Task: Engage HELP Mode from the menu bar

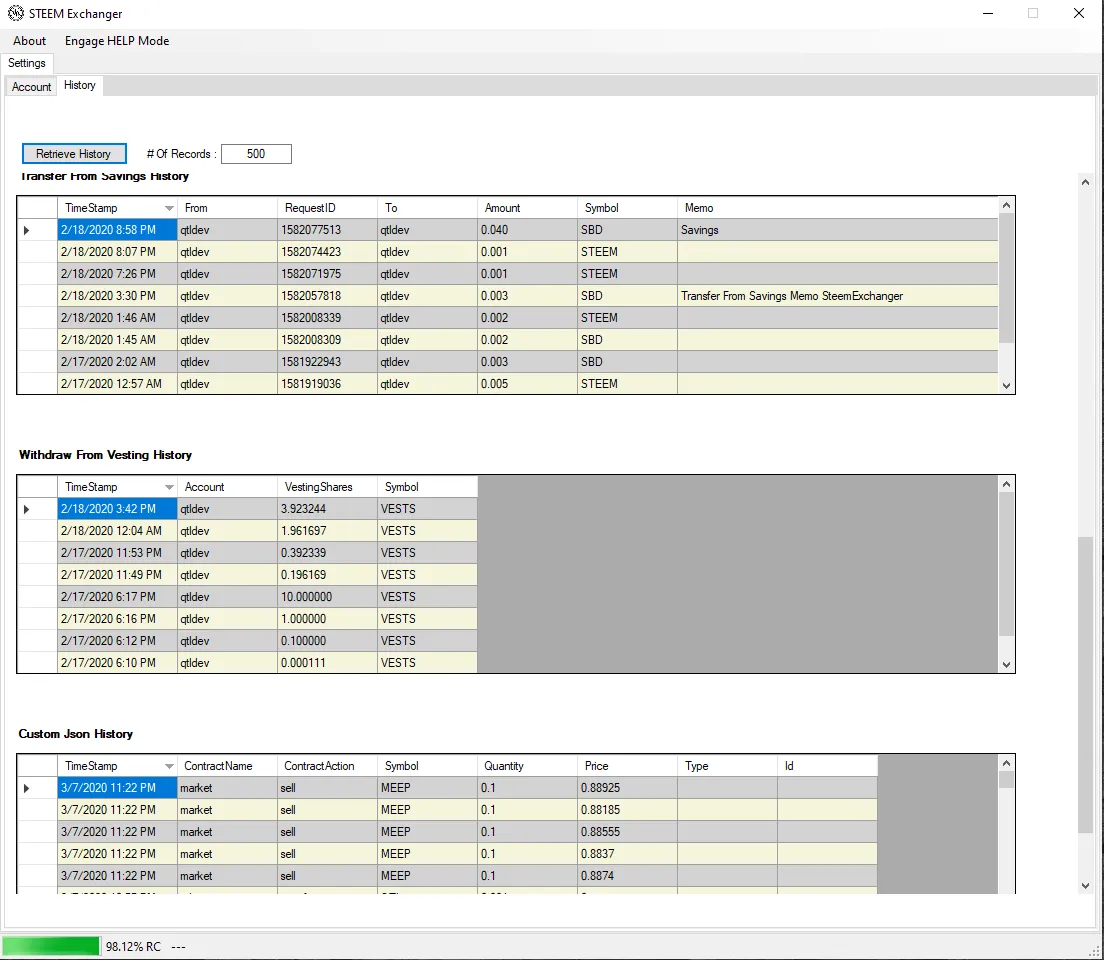Action: (117, 41)
